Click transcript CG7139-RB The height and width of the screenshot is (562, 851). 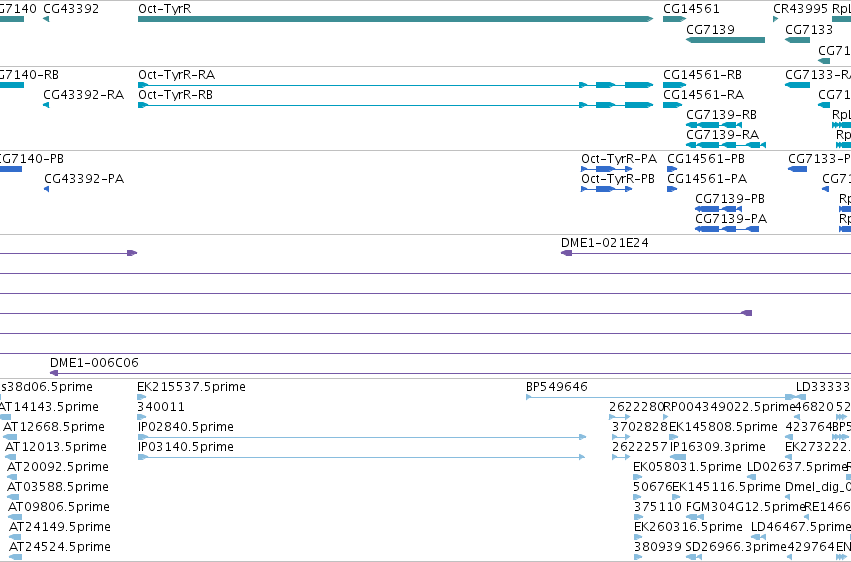(714, 125)
